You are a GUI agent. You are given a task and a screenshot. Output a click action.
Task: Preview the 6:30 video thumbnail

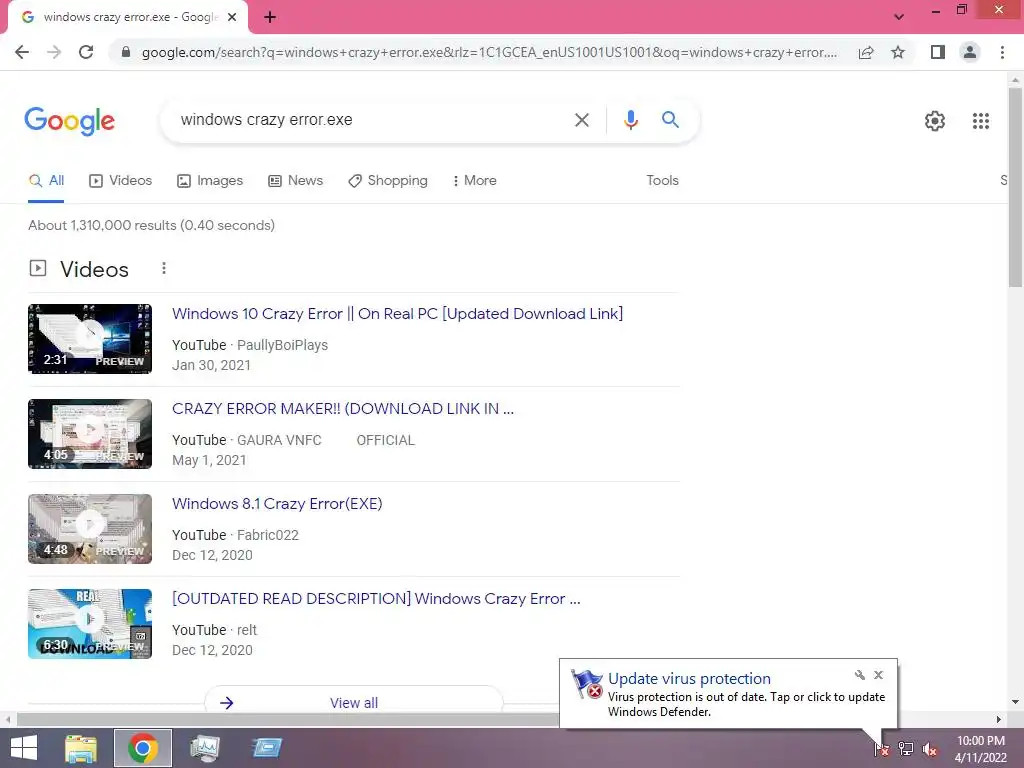(90, 624)
